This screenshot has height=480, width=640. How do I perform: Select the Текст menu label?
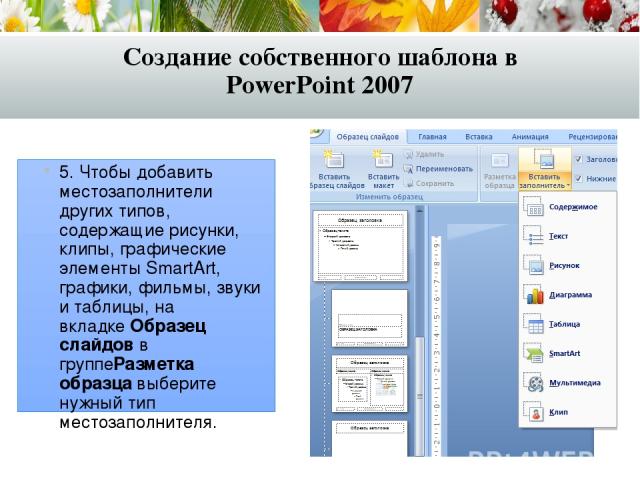pyautogui.click(x=558, y=236)
